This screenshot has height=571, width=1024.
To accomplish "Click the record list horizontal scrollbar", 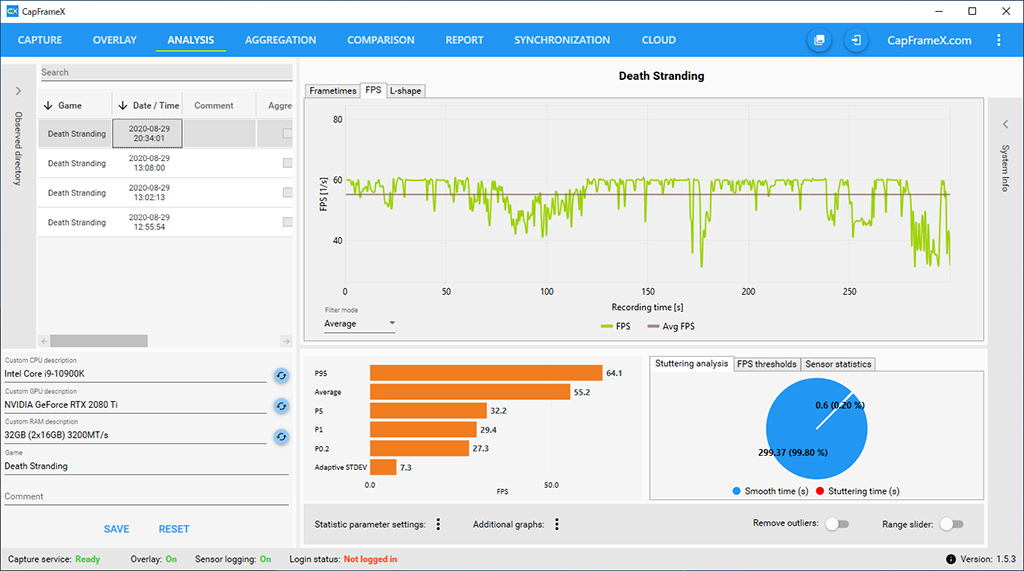I will coord(98,341).
